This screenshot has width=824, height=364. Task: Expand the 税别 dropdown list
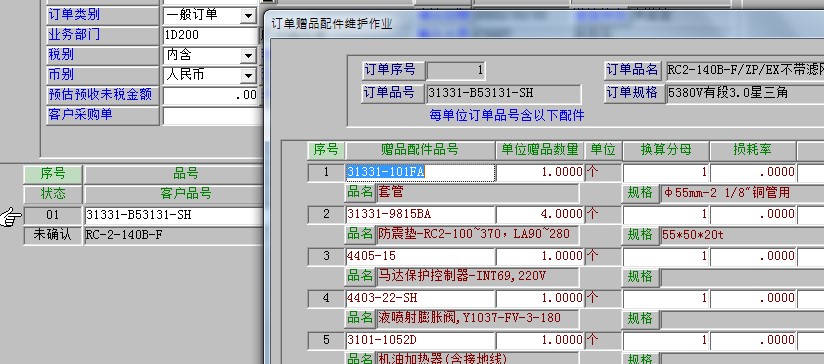pyautogui.click(x=248, y=56)
